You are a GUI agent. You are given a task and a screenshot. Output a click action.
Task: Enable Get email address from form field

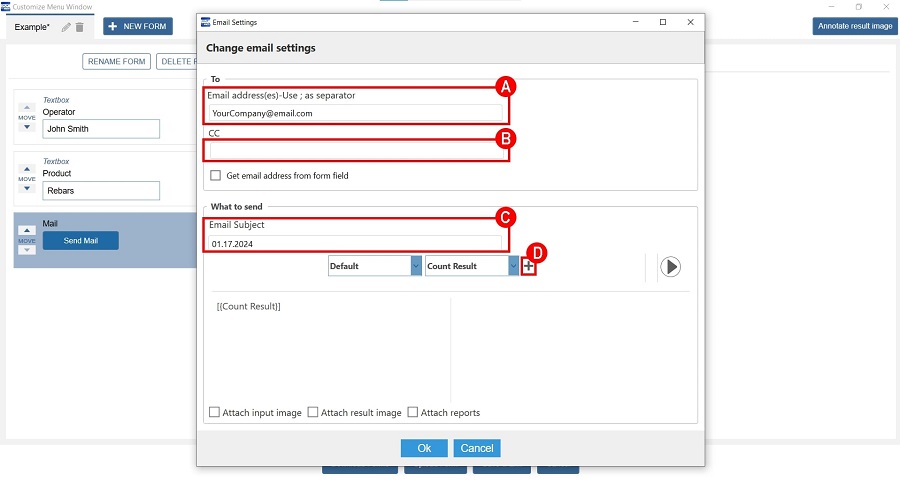point(215,176)
